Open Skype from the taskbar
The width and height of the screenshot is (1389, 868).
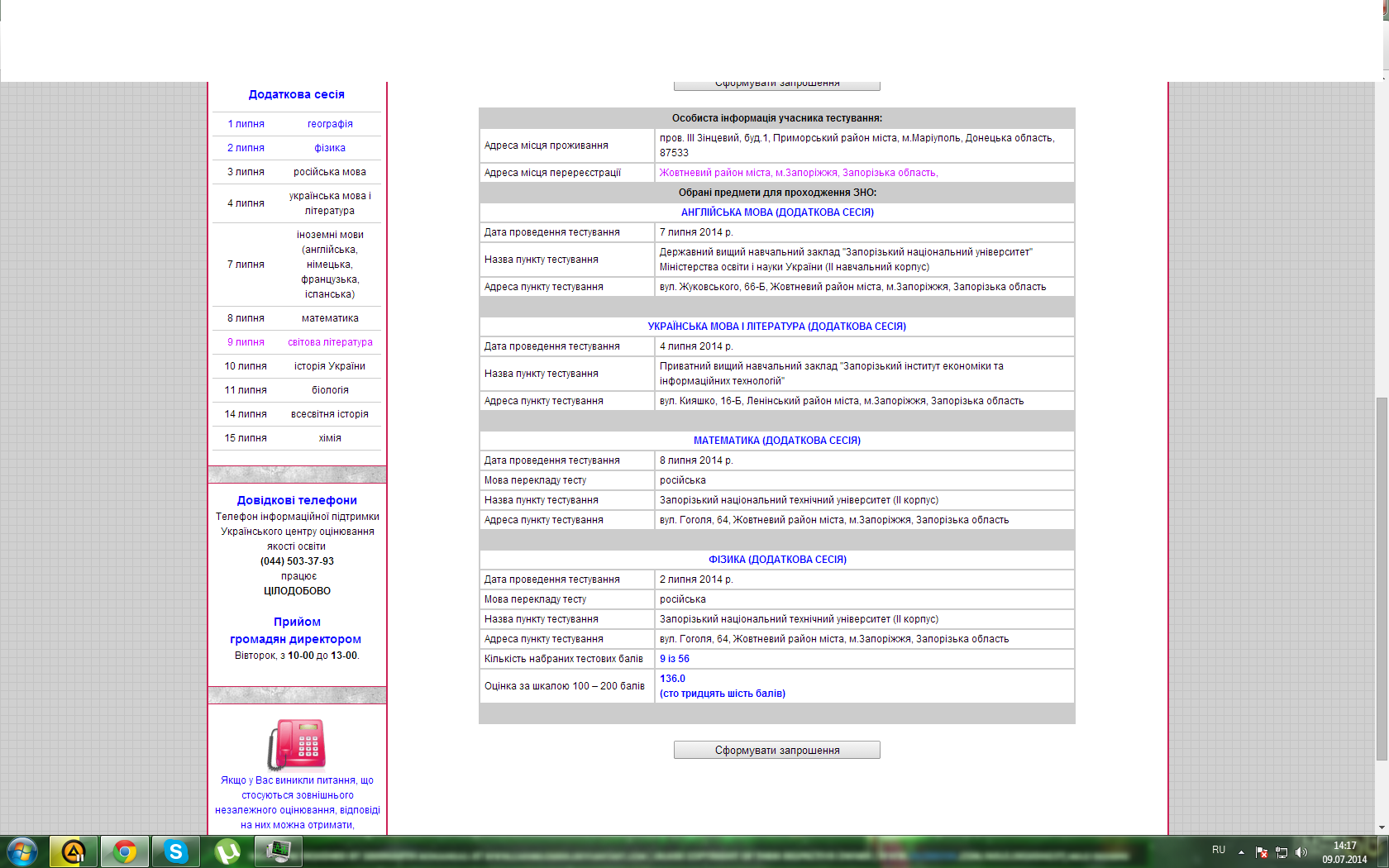coord(175,851)
